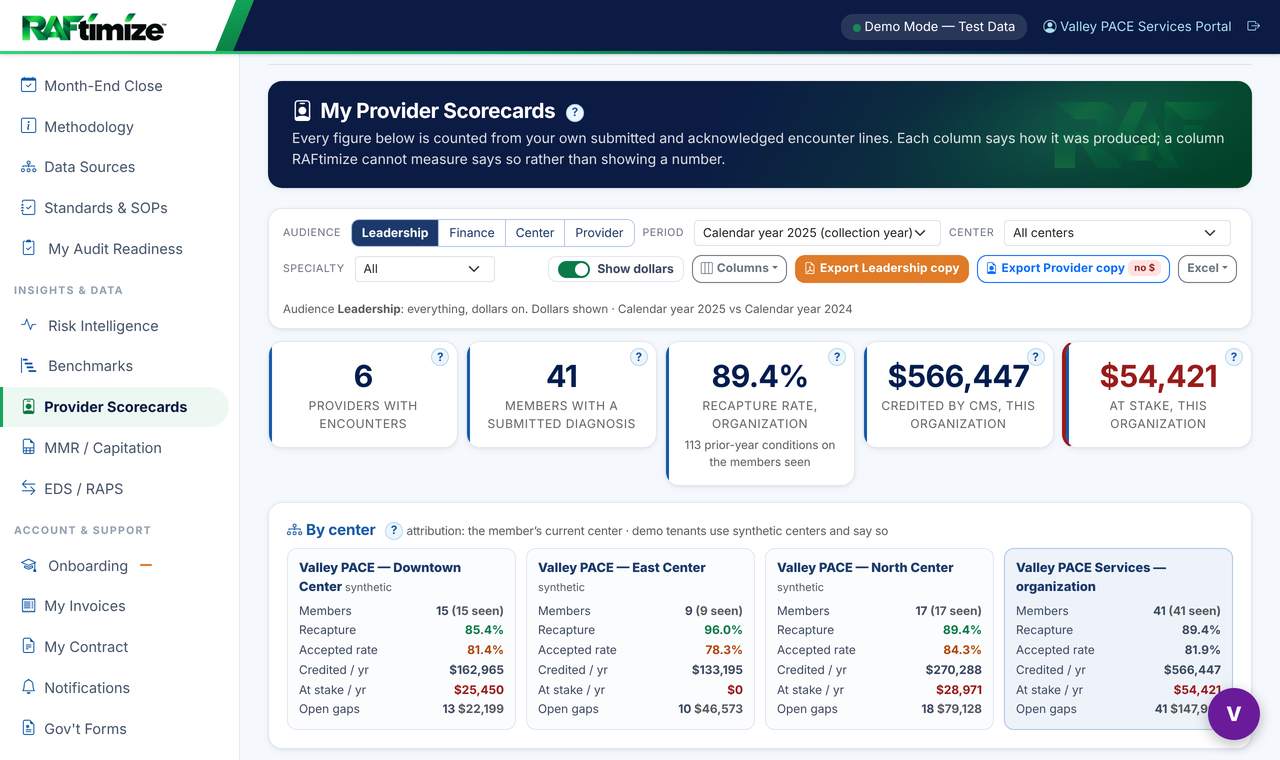The image size is (1280, 760).
Task: Click the purple V avatar button
Action: 1234,714
